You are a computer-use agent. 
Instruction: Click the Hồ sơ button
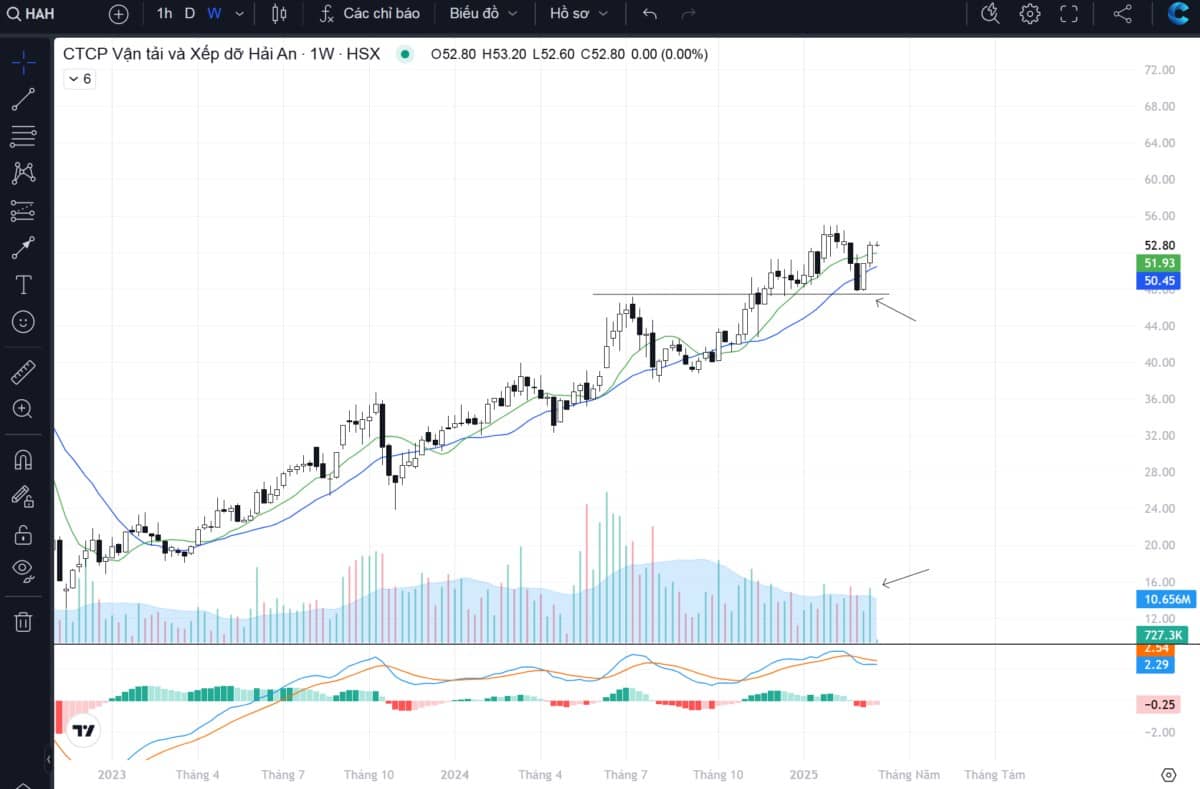(579, 14)
